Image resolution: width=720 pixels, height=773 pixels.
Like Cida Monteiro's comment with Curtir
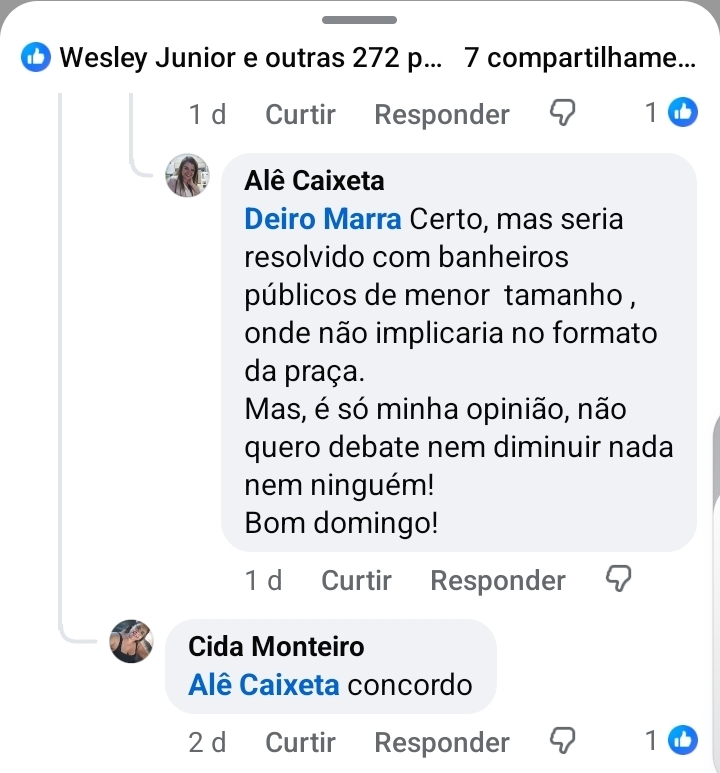coord(300,743)
